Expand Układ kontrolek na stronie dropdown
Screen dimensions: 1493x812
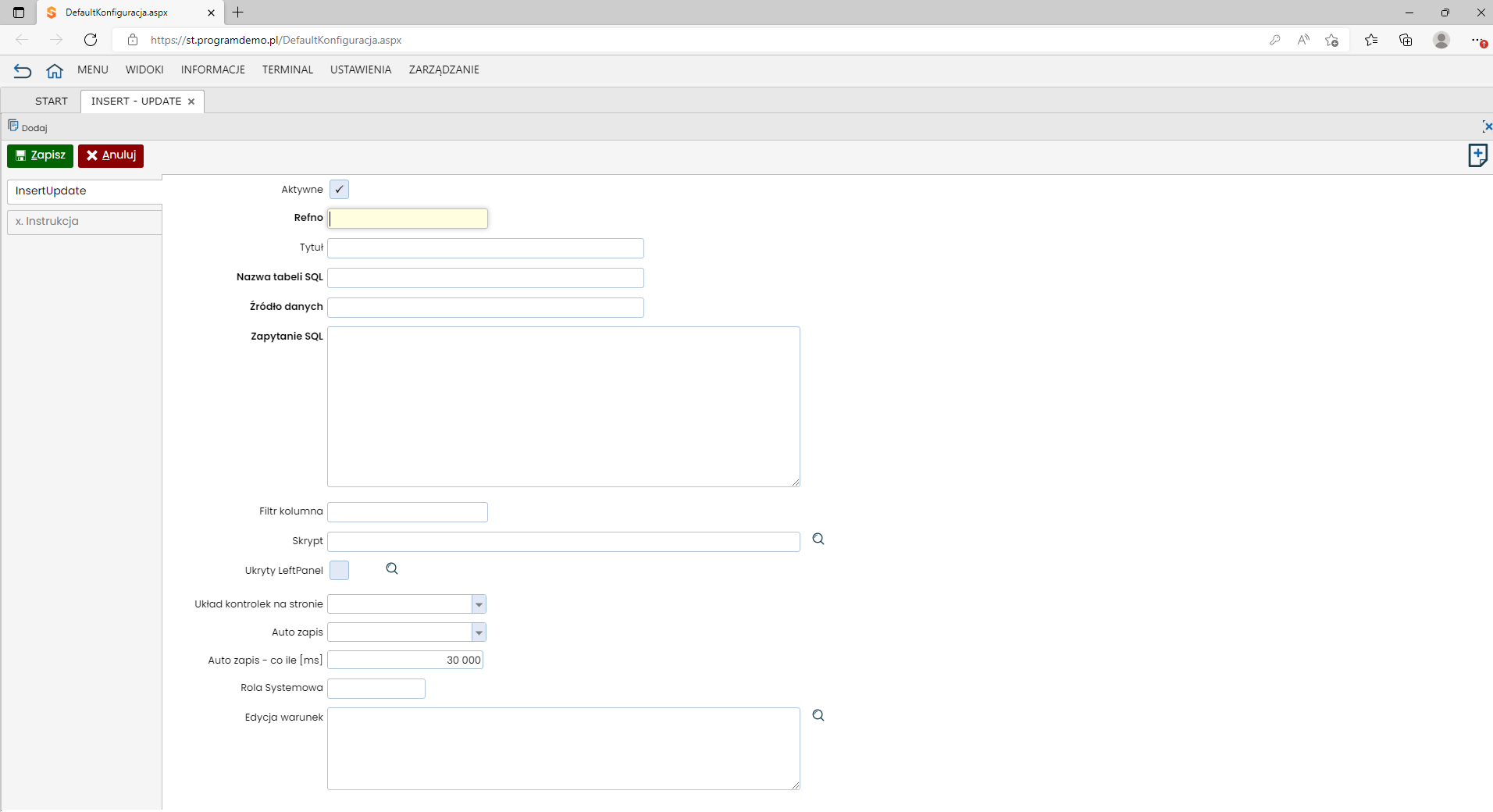[479, 604]
